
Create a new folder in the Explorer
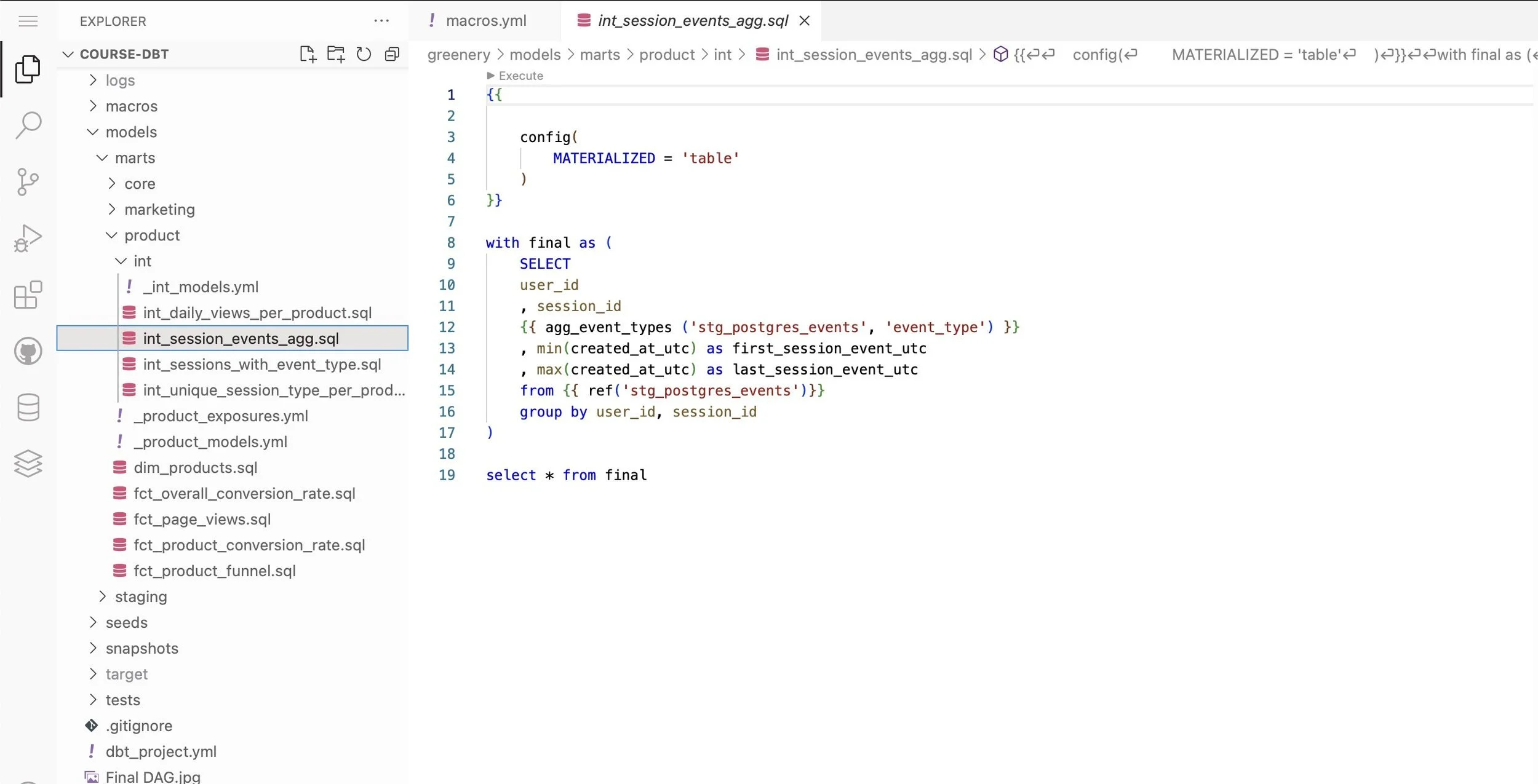(x=336, y=54)
